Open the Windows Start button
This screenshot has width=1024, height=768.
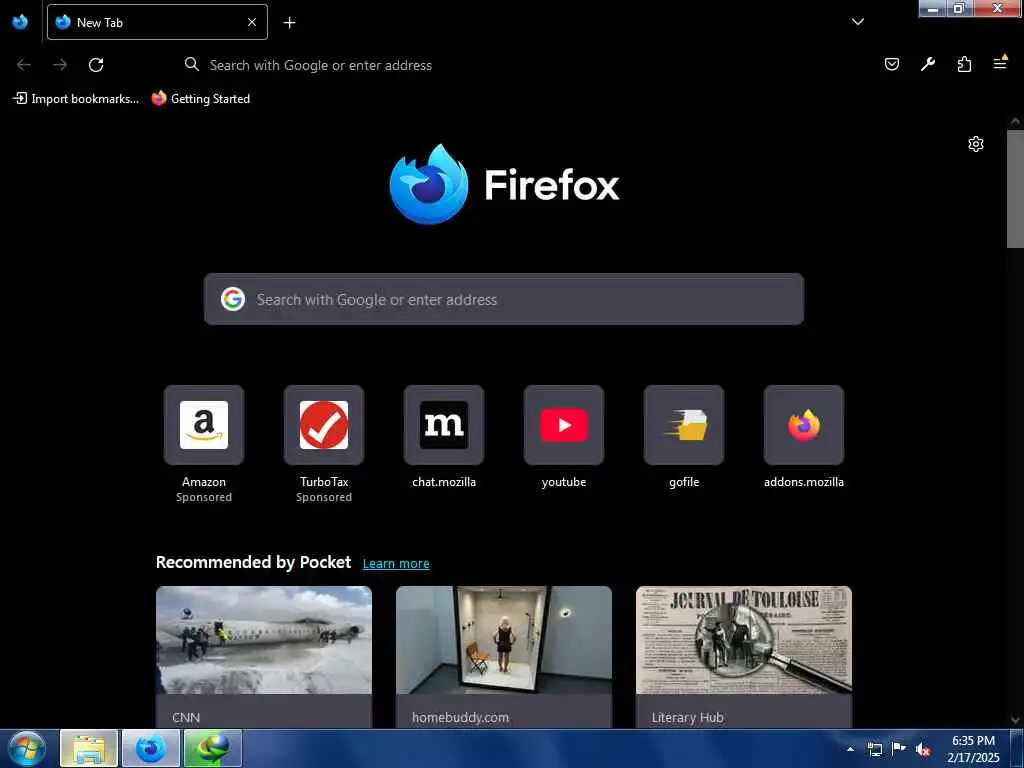tap(25, 748)
